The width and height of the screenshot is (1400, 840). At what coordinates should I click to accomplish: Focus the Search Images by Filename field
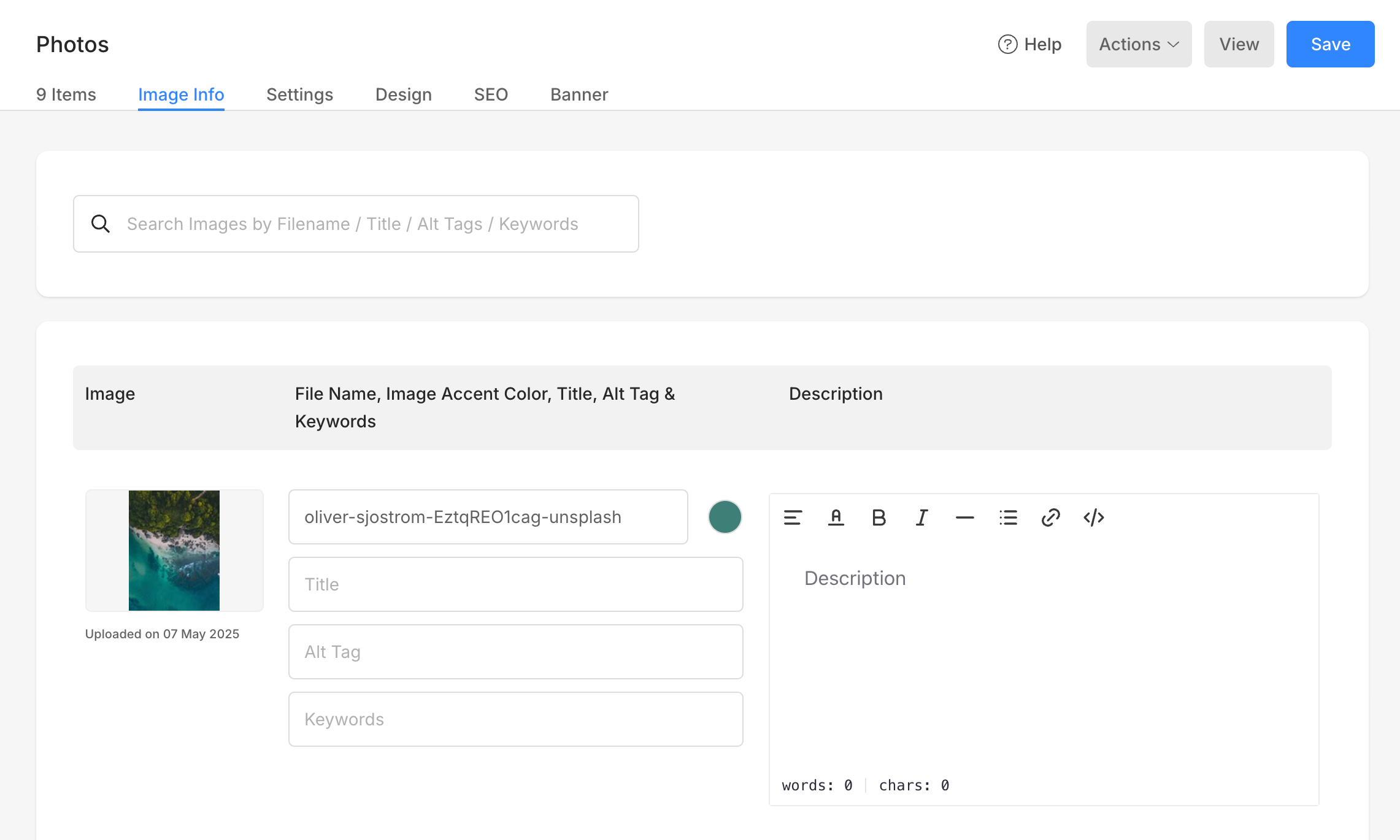tap(374, 224)
